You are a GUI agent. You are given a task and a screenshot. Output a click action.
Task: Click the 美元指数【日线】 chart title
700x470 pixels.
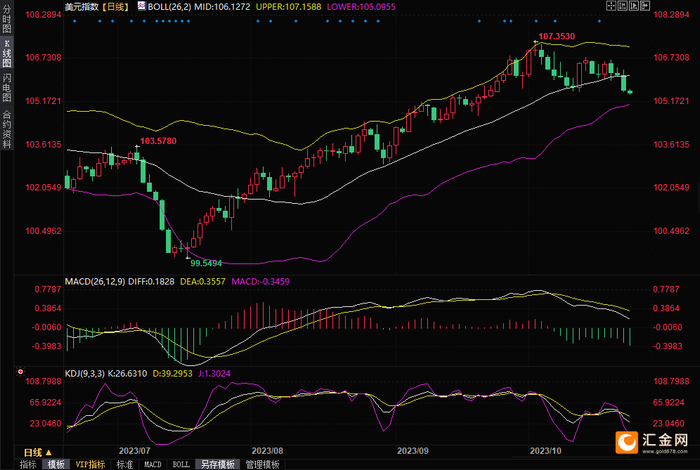click(x=98, y=7)
